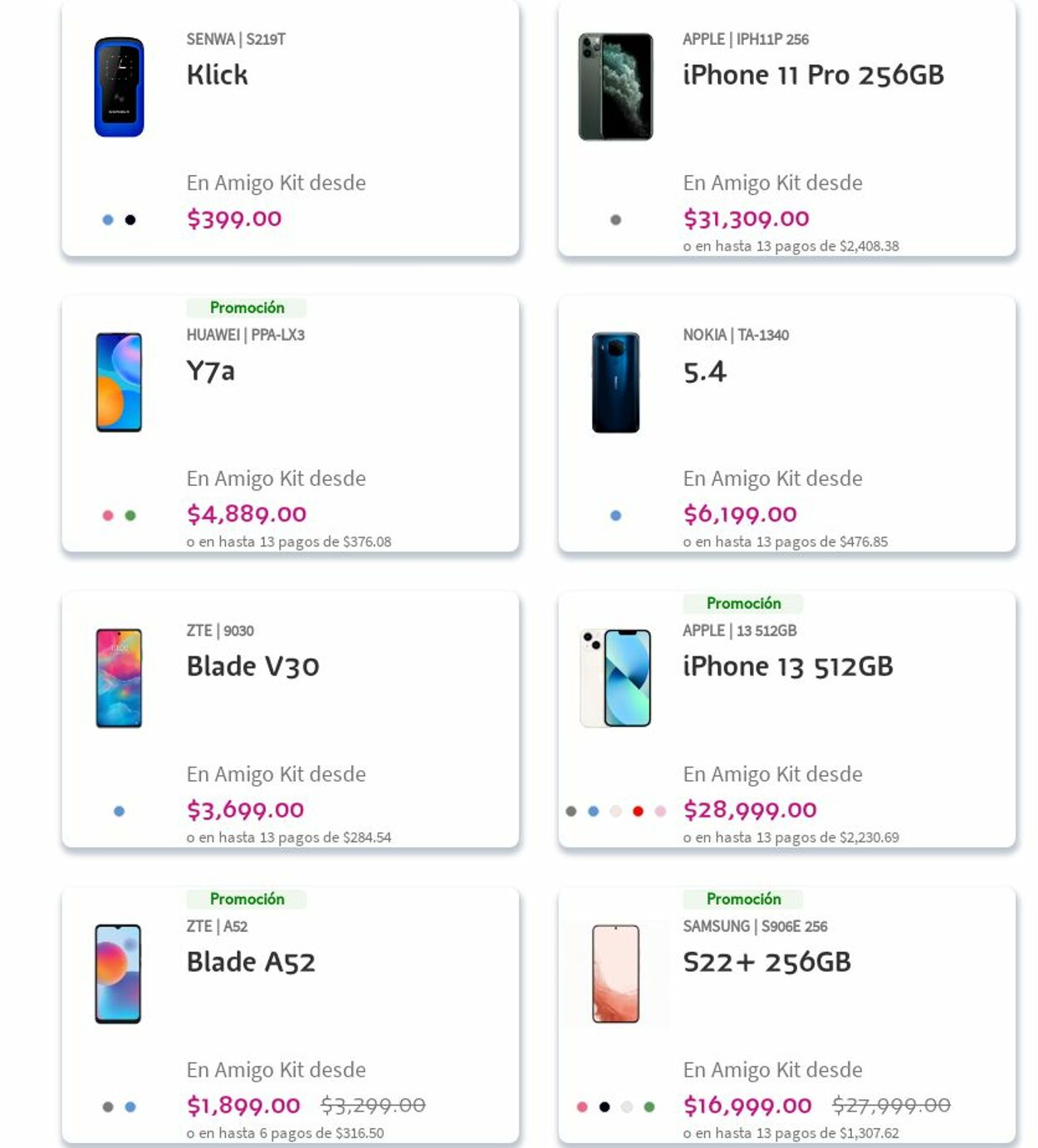Click the Blade A52 product name
The height and width of the screenshot is (1148, 1038).
(x=251, y=962)
